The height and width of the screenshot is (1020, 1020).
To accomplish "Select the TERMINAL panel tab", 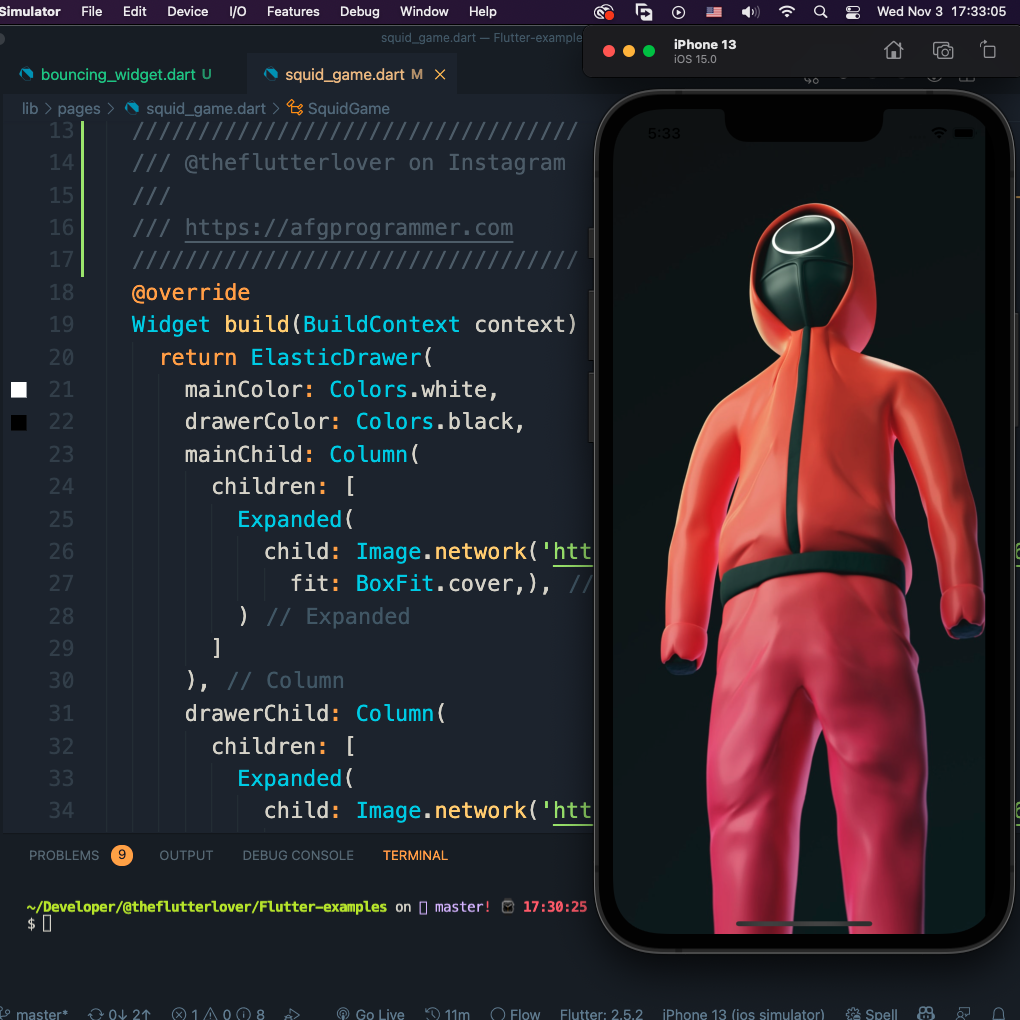I will tap(415, 855).
